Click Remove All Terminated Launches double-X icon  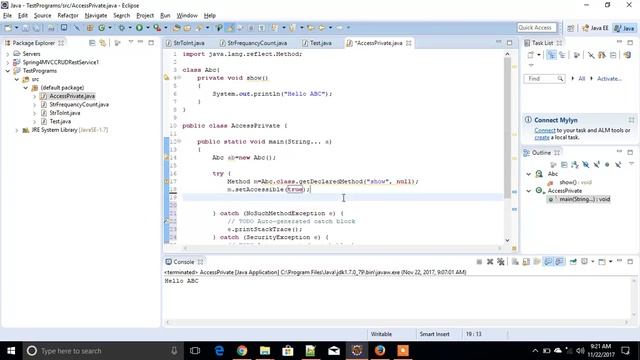[501, 262]
